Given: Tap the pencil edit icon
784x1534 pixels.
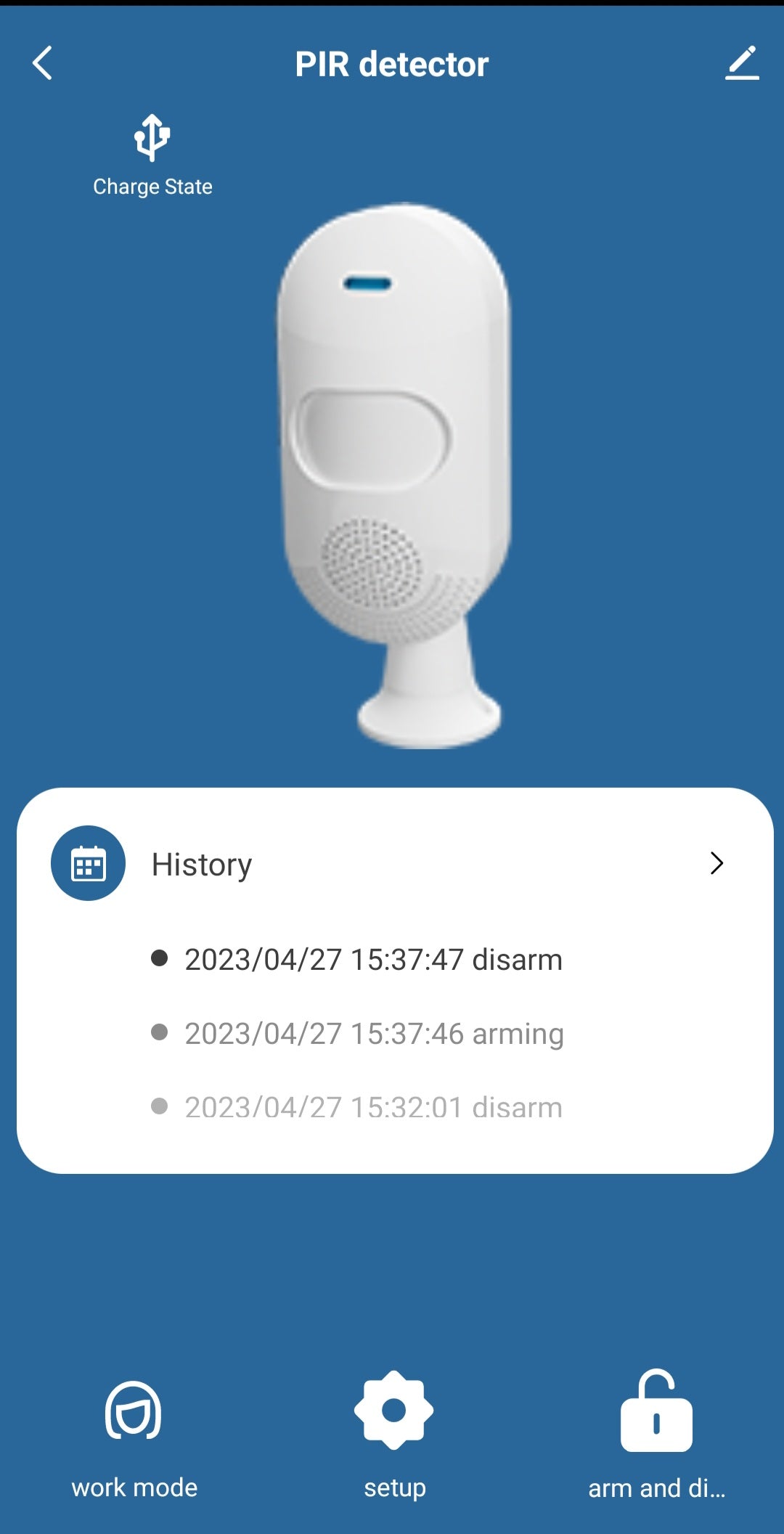Looking at the screenshot, I should point(742,63).
